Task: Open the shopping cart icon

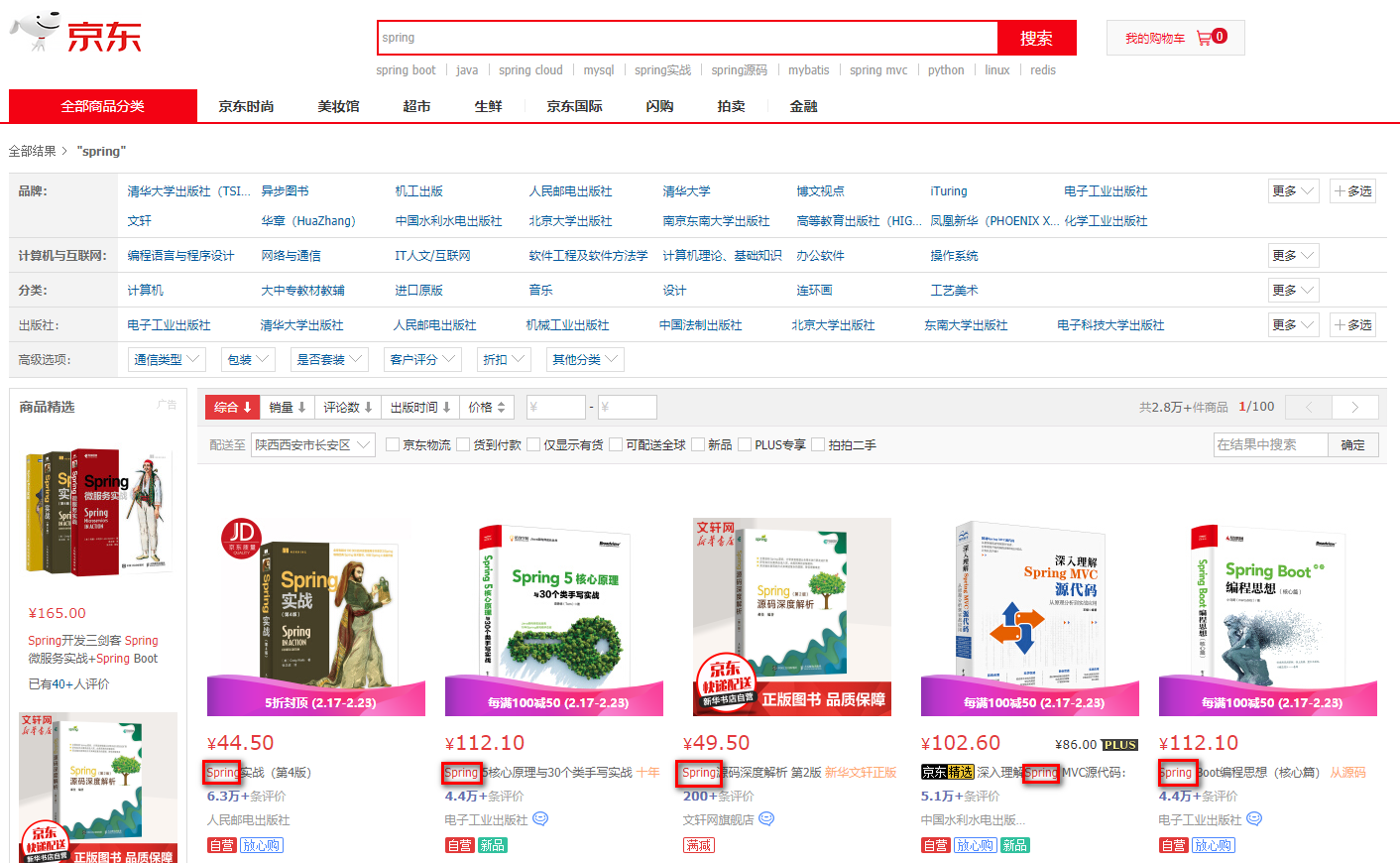Action: [1204, 38]
